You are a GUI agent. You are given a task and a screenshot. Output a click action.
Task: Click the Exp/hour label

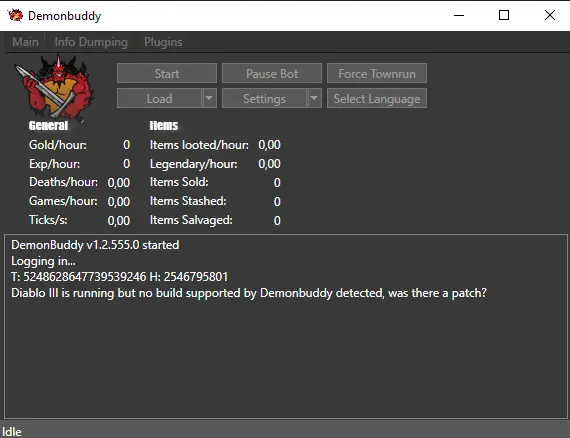click(55, 164)
